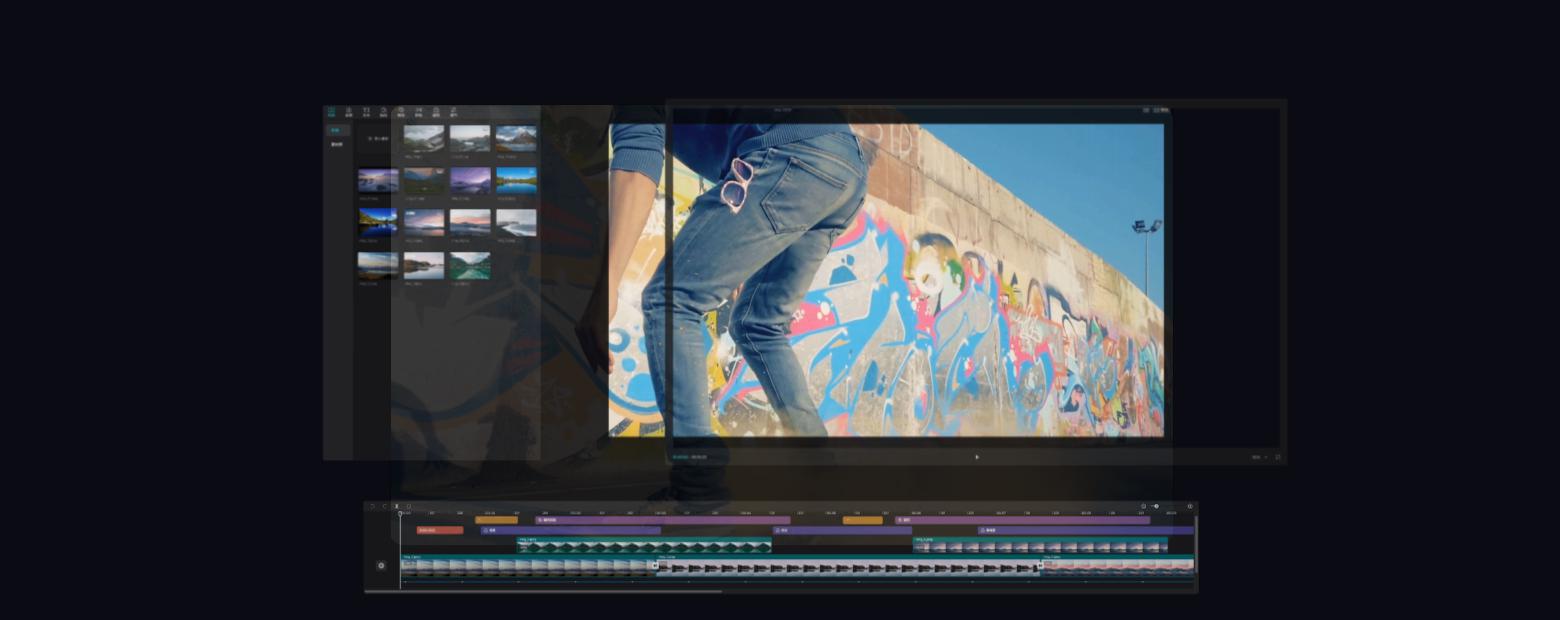Screen dimensions: 1560x620
Task: Toggle fullscreen preview at bottom right of player
Action: pyautogui.click(x=1277, y=457)
